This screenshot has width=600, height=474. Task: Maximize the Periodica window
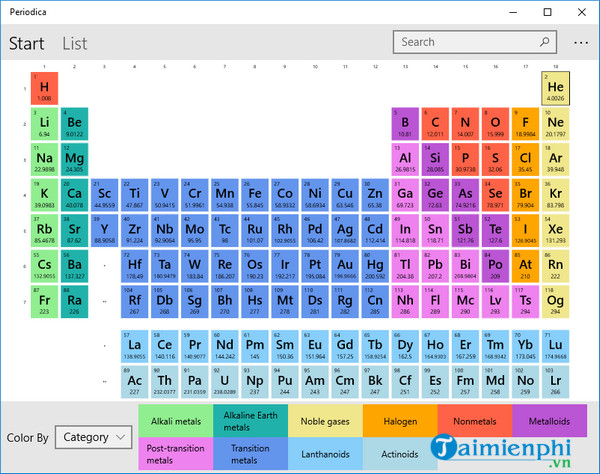(x=547, y=12)
